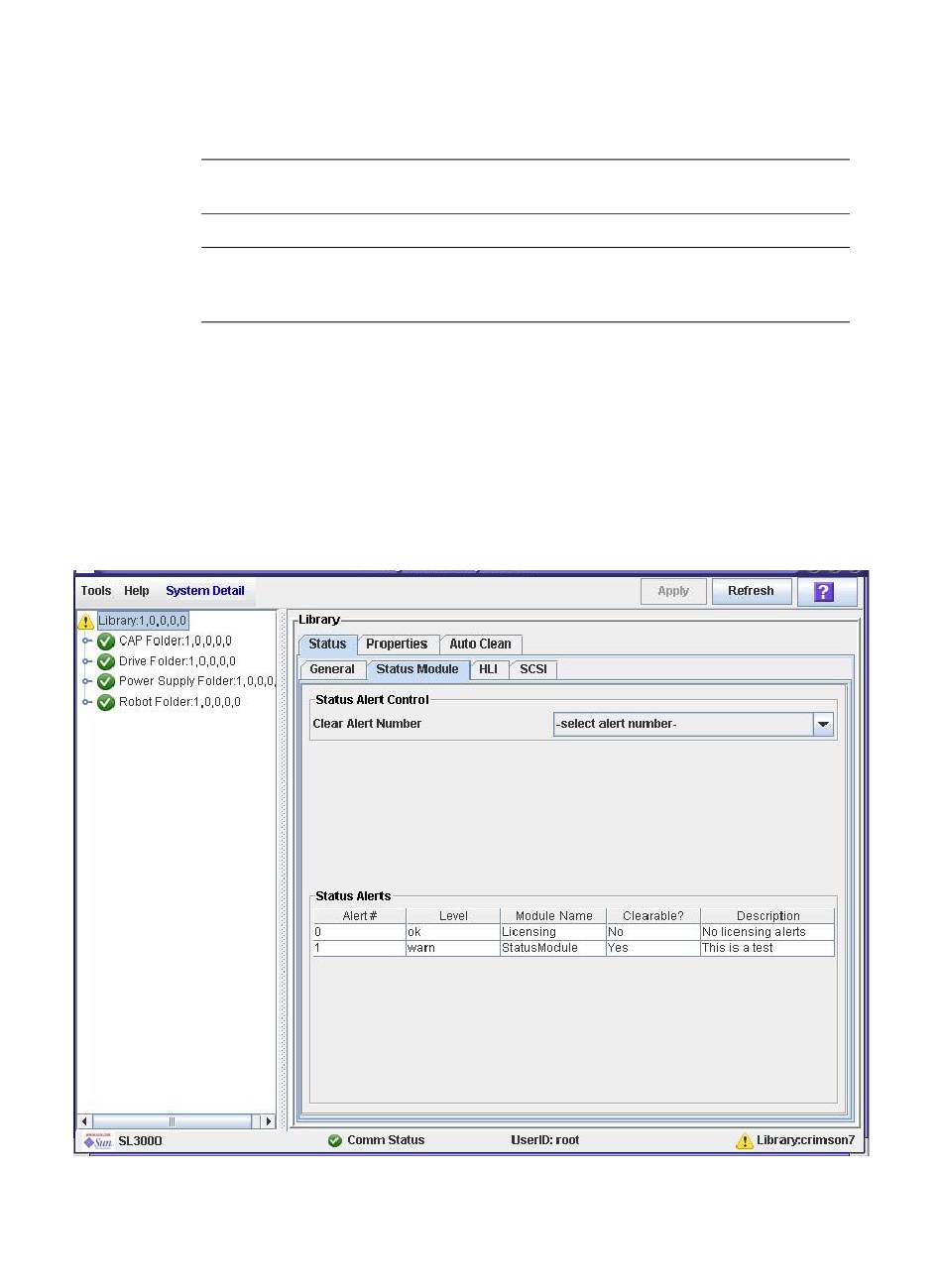Open the Tools menu

click(x=96, y=591)
